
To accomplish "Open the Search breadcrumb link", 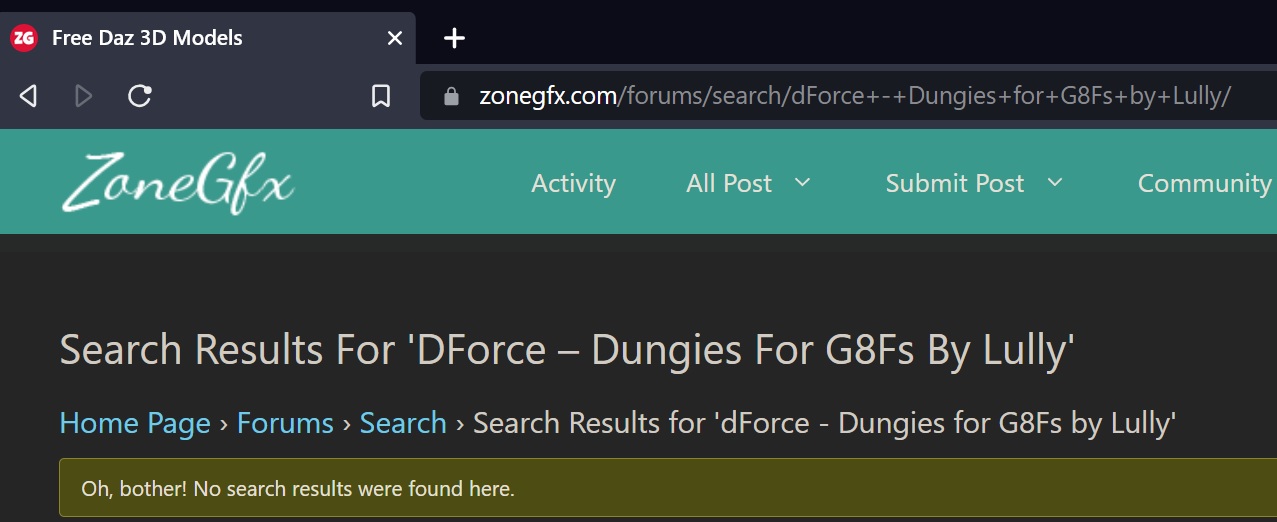I will pyautogui.click(x=403, y=423).
